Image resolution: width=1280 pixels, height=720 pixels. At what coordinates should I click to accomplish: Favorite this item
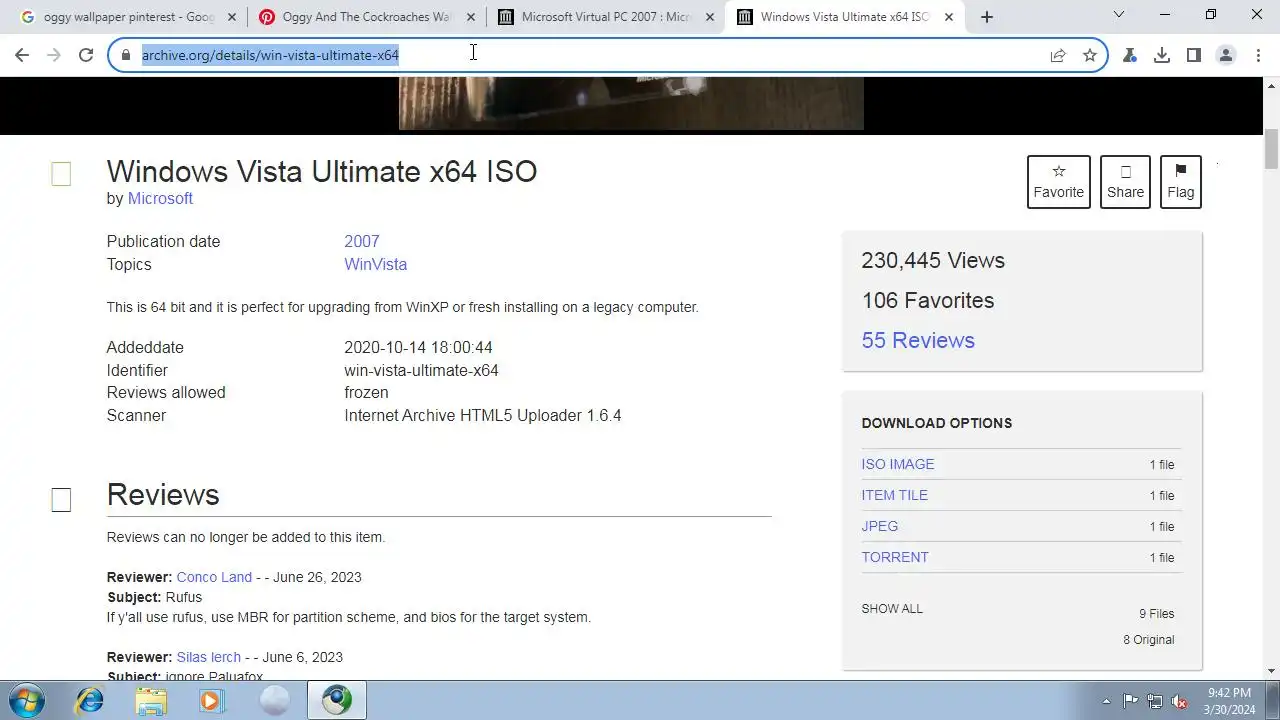tap(1059, 182)
